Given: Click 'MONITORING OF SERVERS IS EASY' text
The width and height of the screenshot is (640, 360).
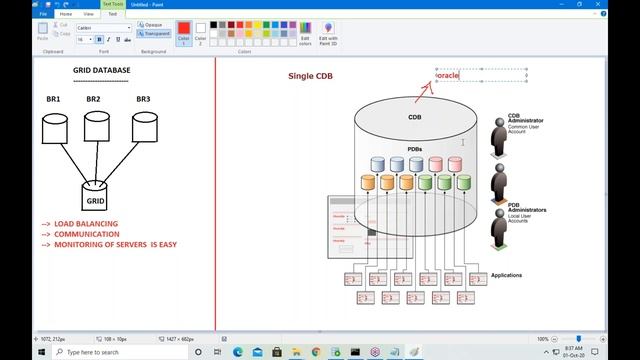Looking at the screenshot, I should click(116, 244).
